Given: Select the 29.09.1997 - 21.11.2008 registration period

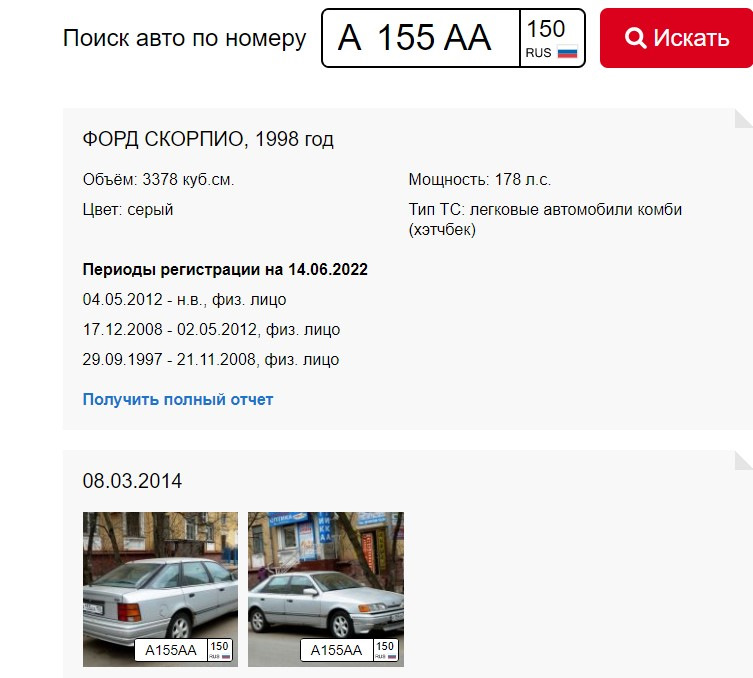Looking at the screenshot, I should 211,359.
